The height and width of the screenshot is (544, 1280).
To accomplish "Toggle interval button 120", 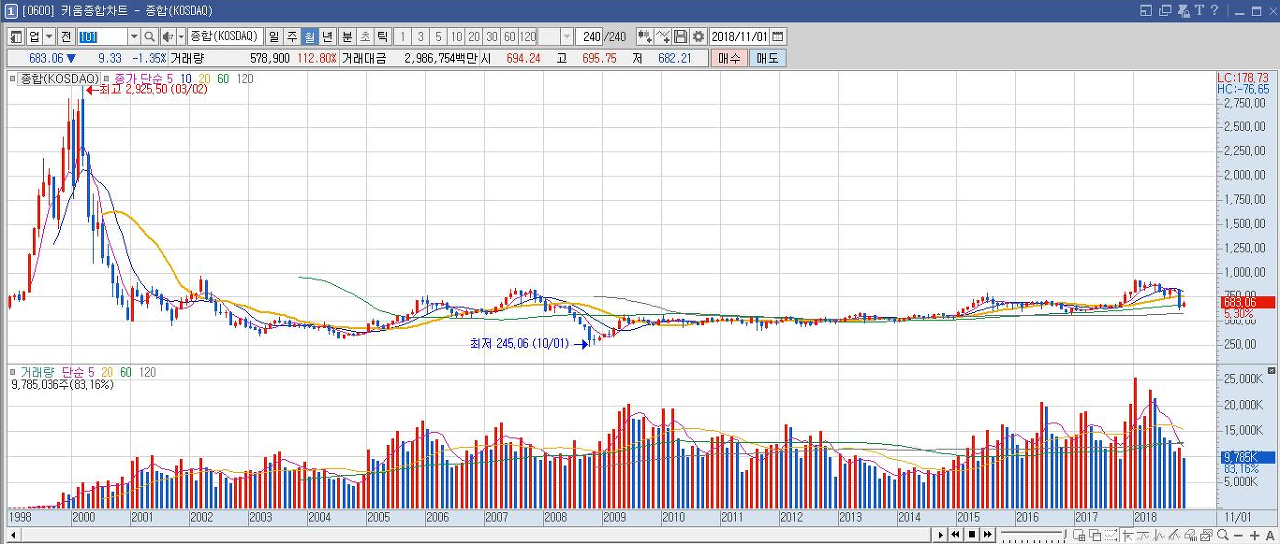I will pos(528,37).
